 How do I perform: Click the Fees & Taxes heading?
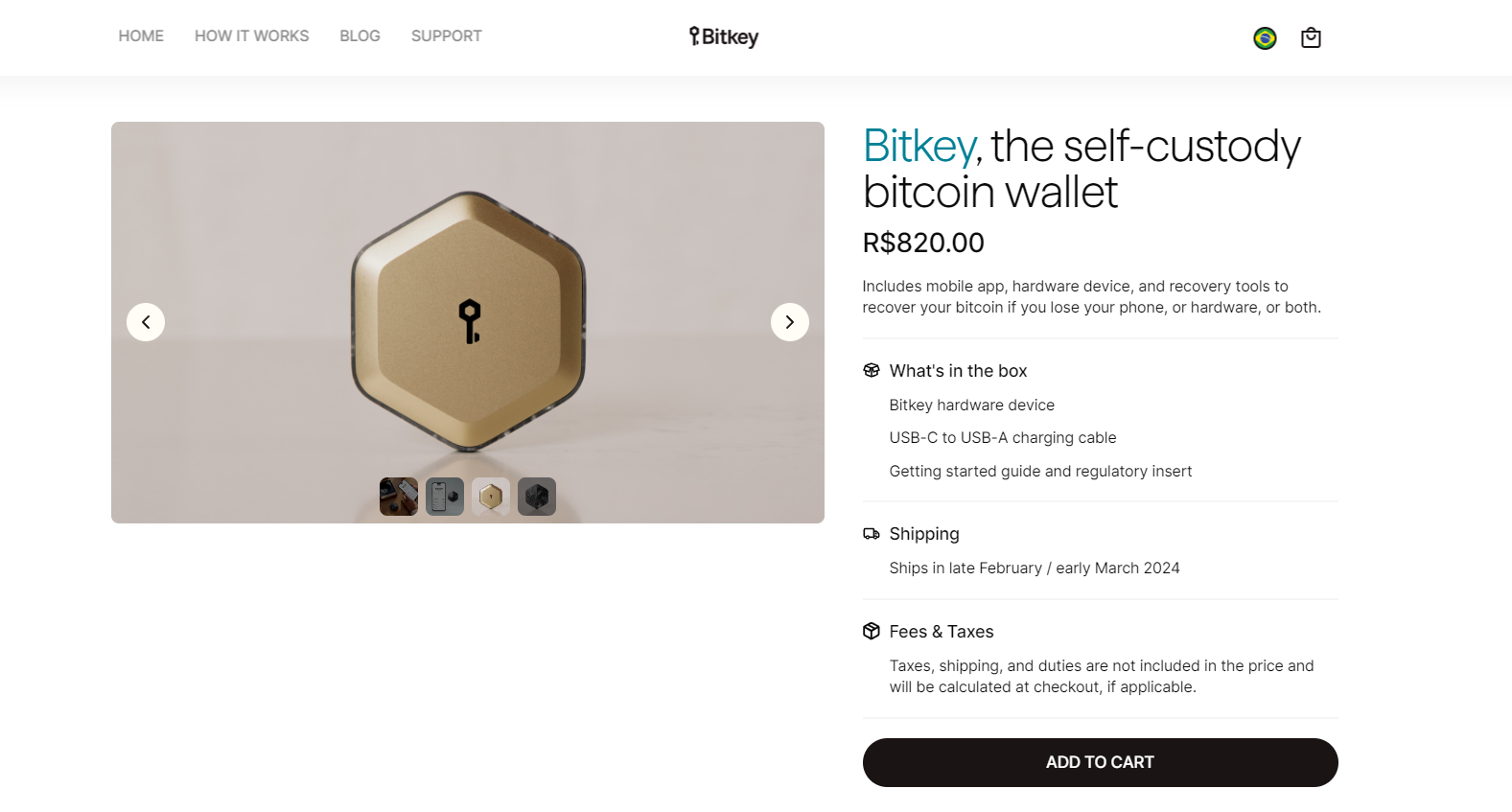[941, 632]
